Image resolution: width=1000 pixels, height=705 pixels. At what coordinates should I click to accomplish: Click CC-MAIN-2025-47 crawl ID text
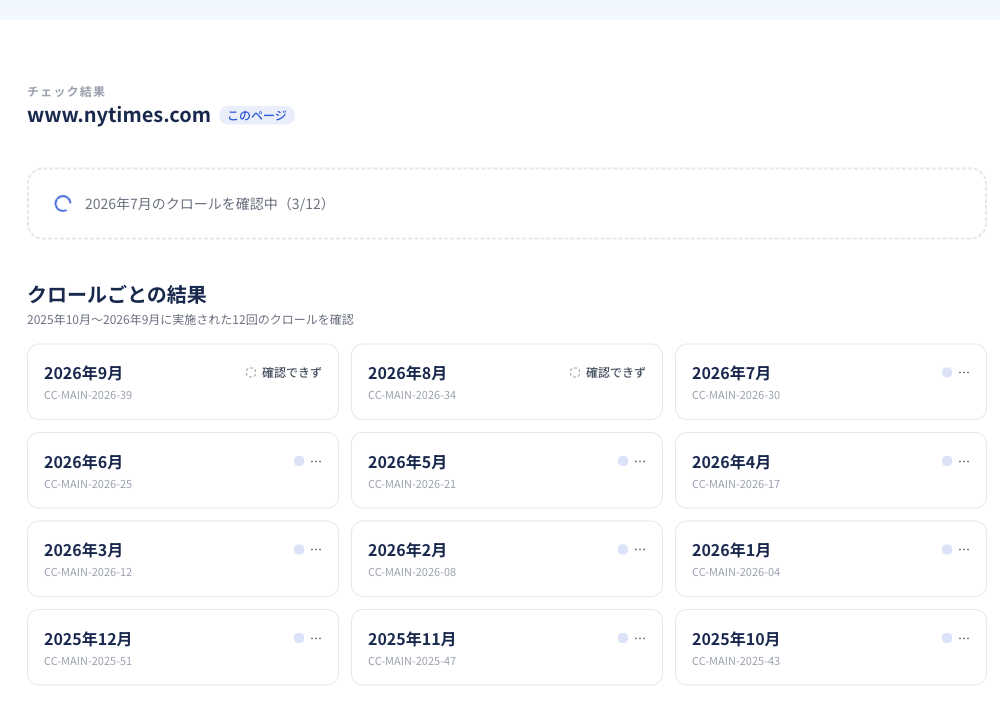412,661
